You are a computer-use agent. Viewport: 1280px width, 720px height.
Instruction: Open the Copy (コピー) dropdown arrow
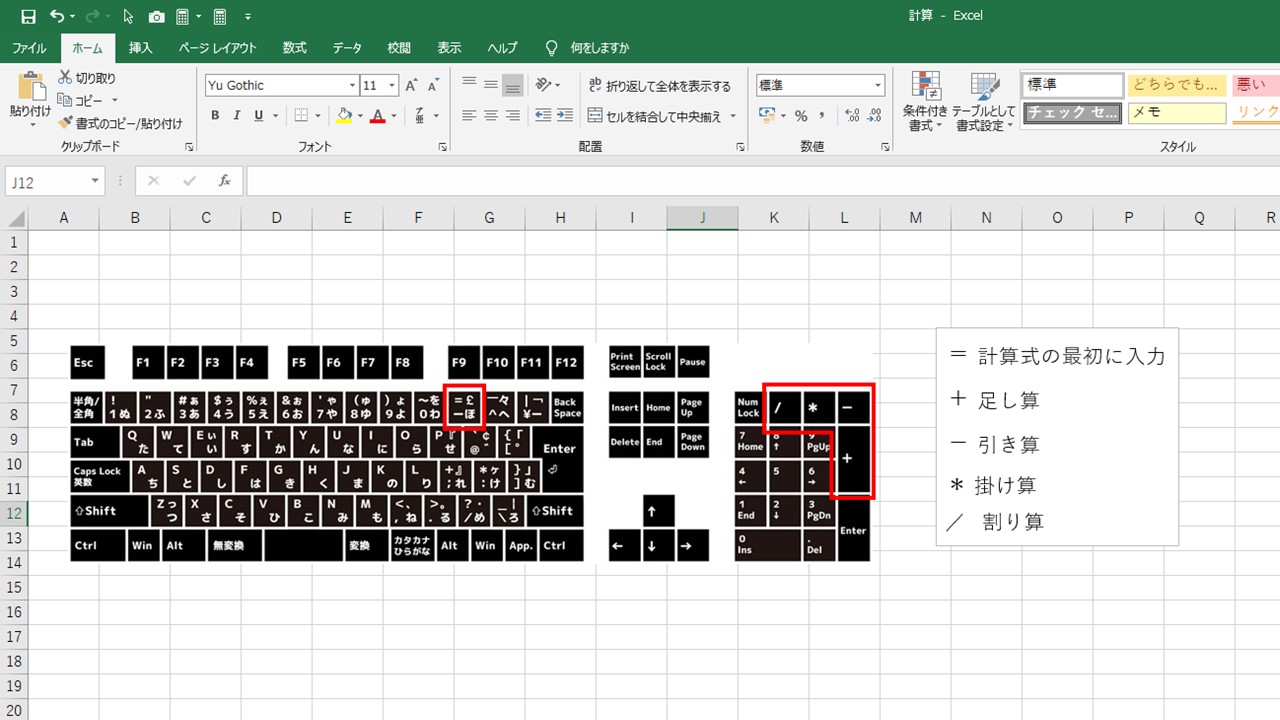[114, 101]
